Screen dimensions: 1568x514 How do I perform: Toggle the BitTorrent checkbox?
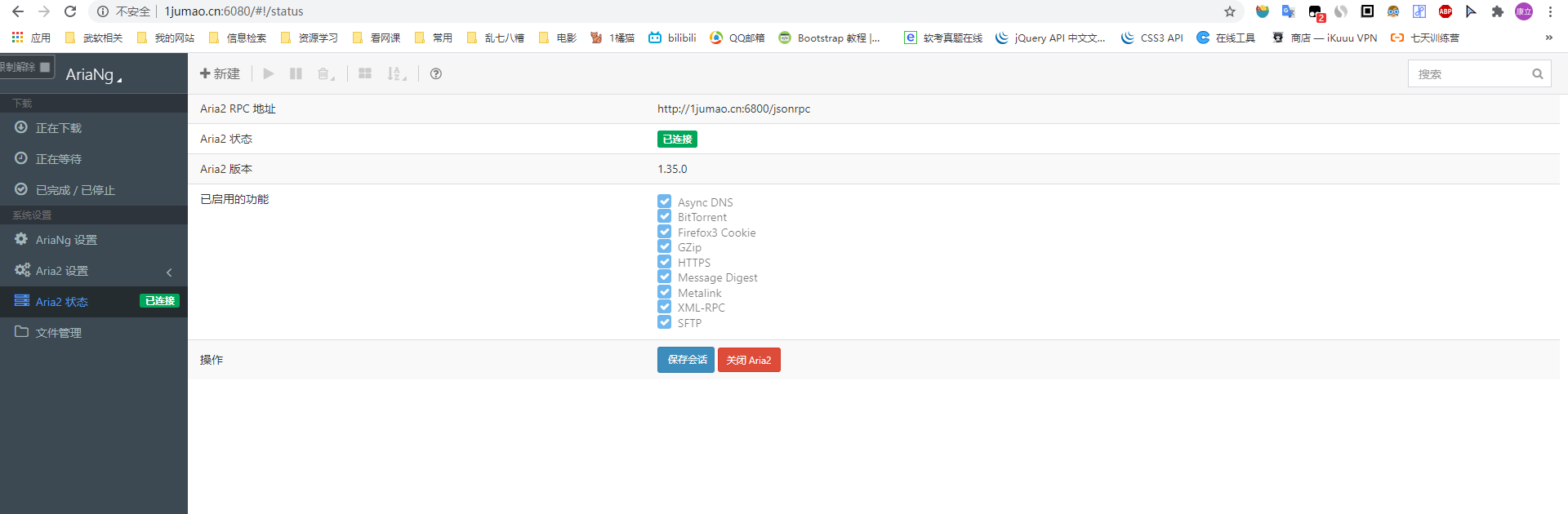[x=664, y=216]
